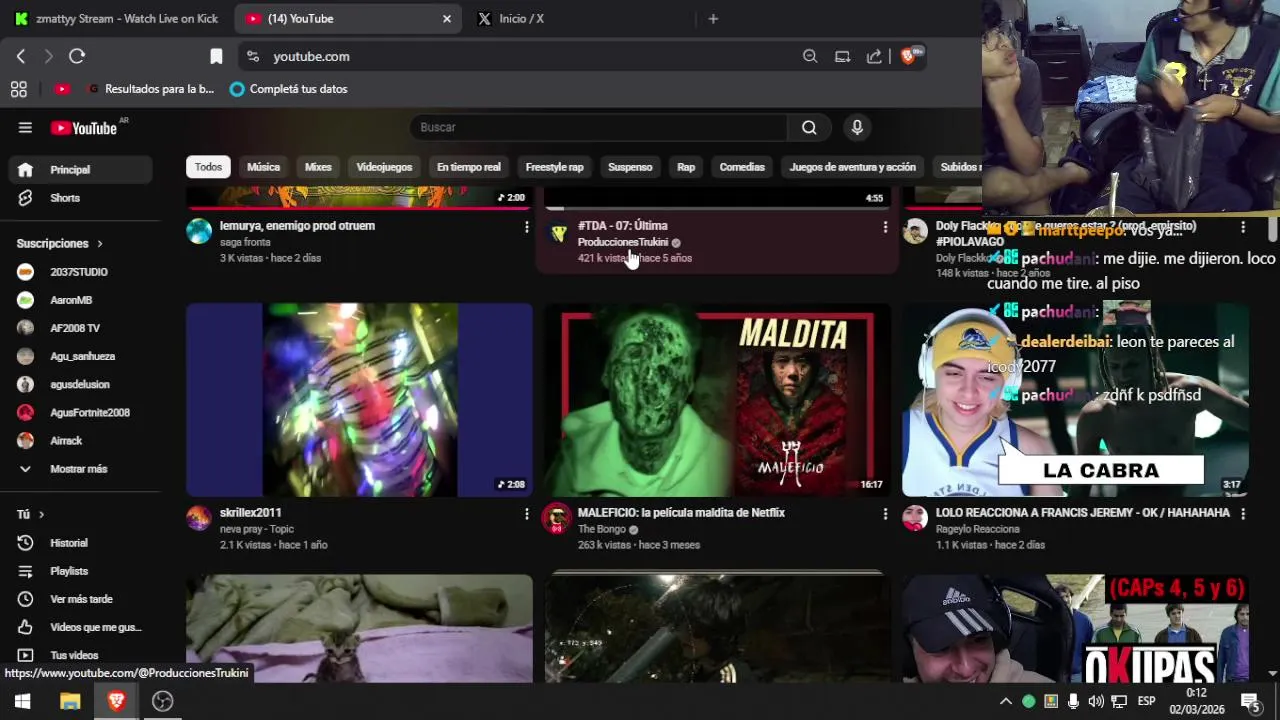
Task: Click The Bongo channel avatar
Action: coord(556,518)
